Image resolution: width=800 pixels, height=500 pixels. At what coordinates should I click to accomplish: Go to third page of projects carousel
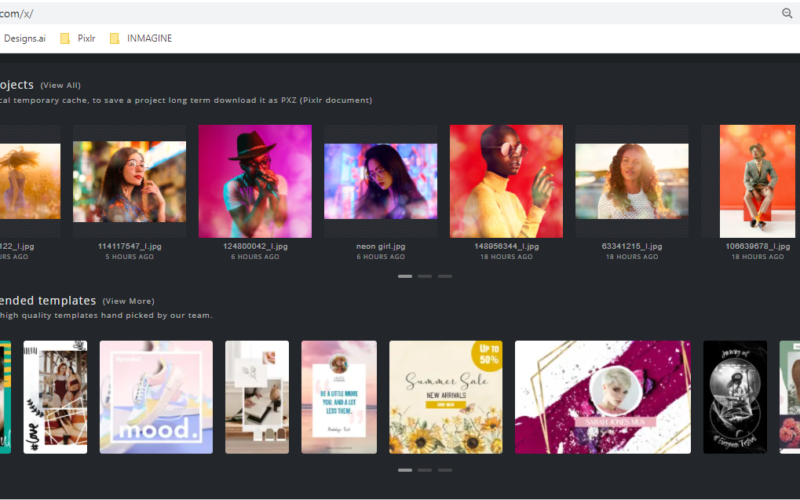click(445, 276)
